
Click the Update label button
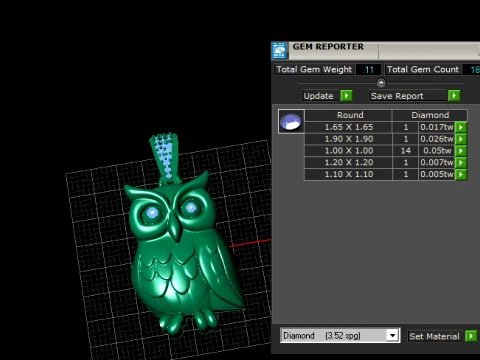[321, 96]
